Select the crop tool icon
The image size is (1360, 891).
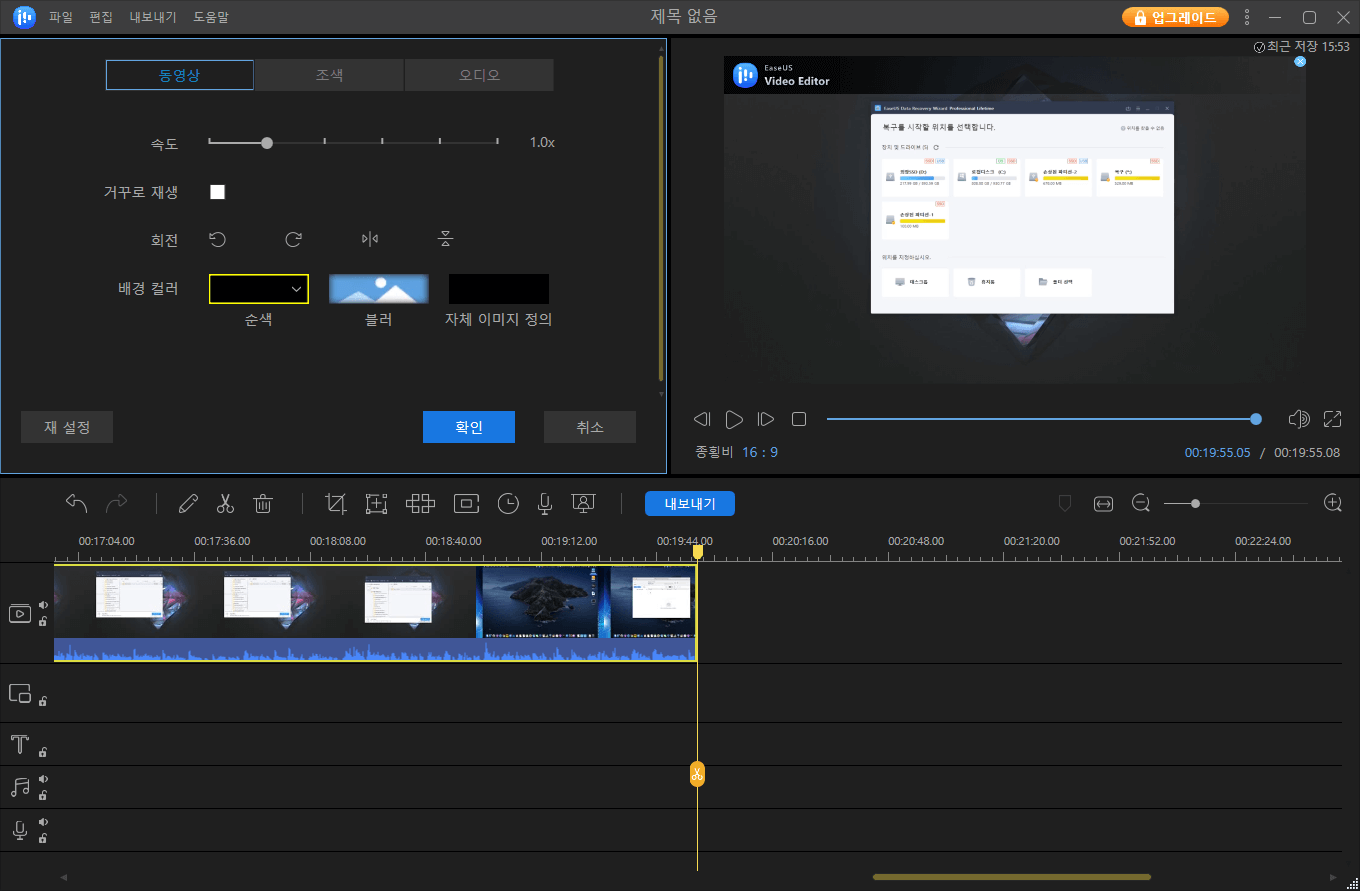click(x=336, y=504)
